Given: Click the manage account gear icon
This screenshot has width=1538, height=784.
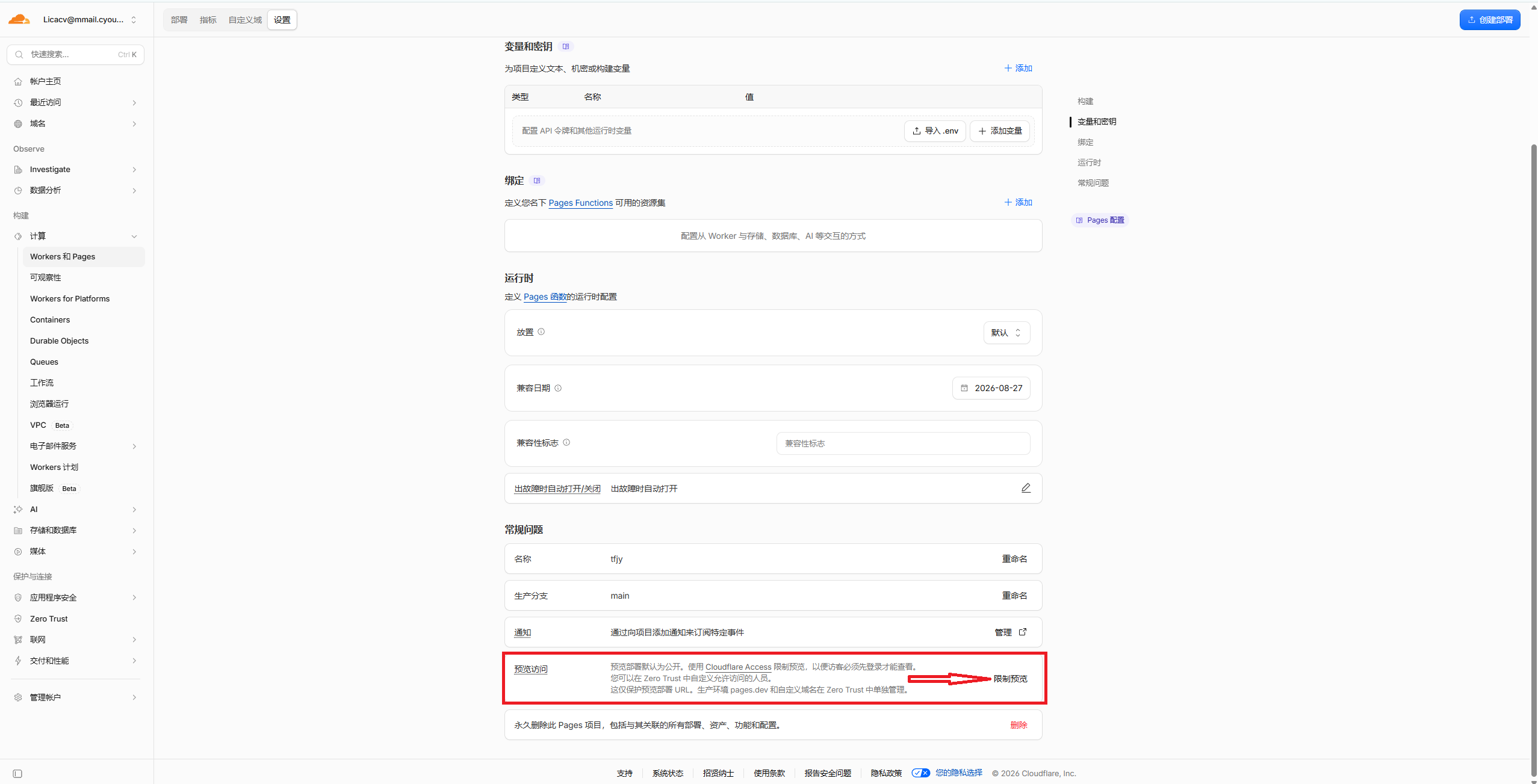Looking at the screenshot, I should point(18,697).
